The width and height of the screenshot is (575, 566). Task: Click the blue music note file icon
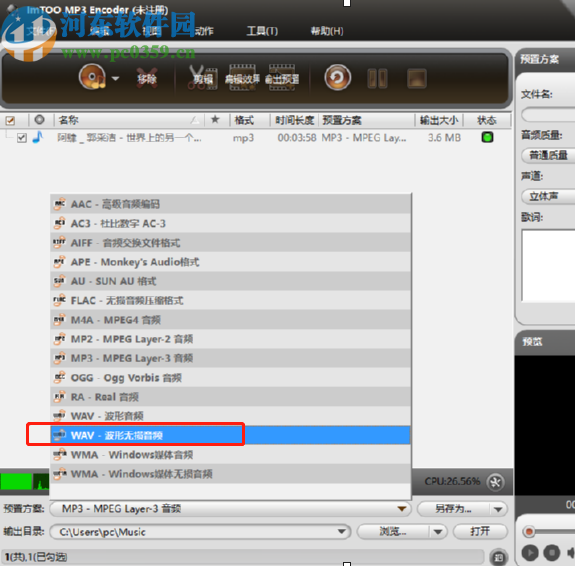coord(38,137)
